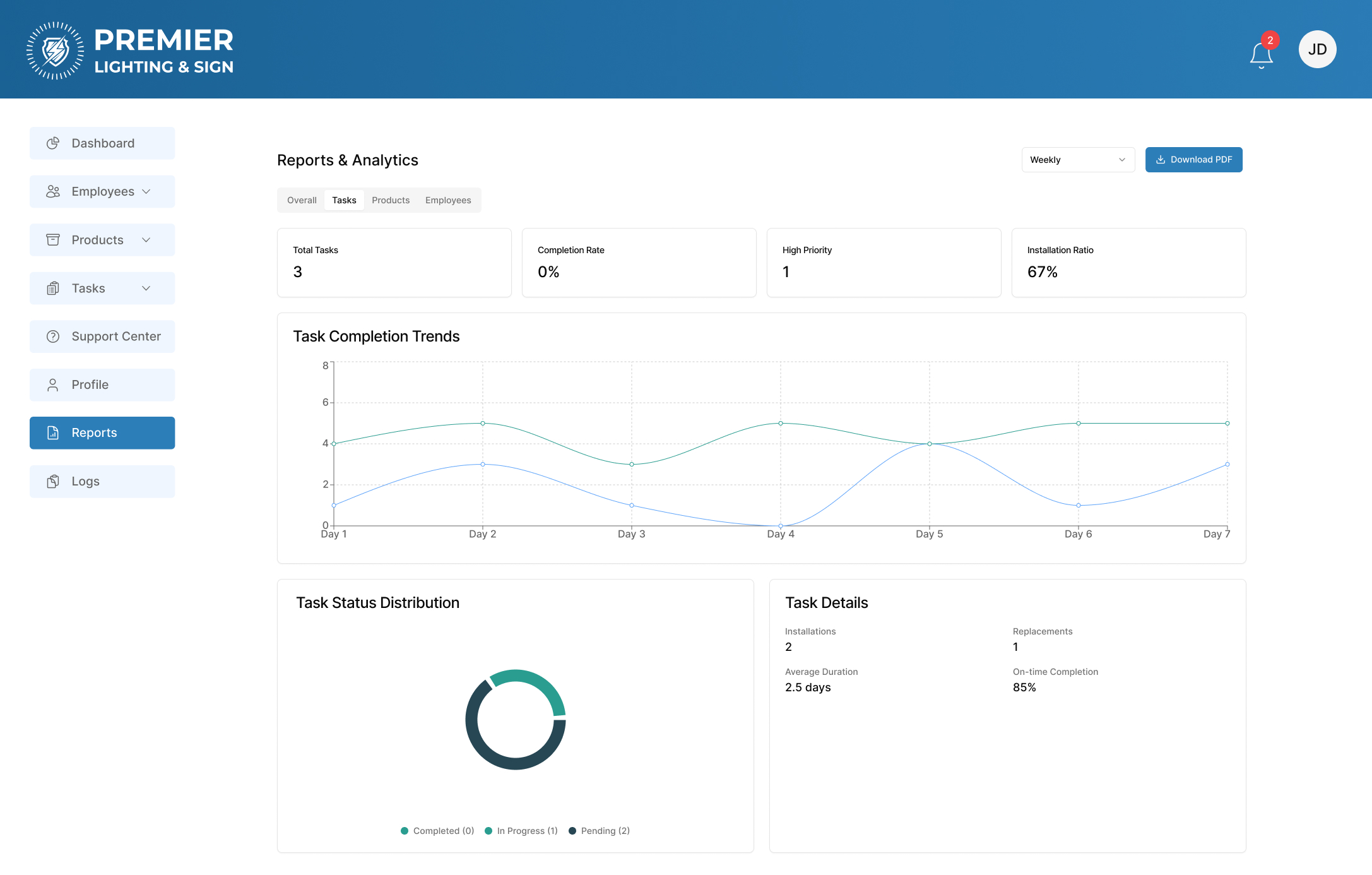Image resolution: width=1372 pixels, height=875 pixels.
Task: Click the Support Center question mark icon
Action: tap(53, 336)
